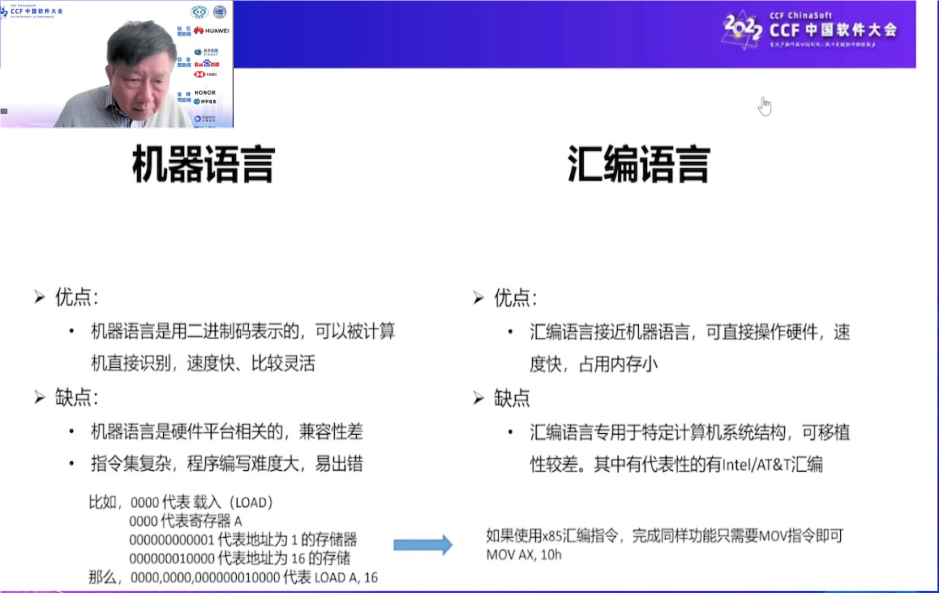This screenshot has height=593, width=939.
Task: Click line 000000000001 代表地址为 1 的存储器
Action: (x=243, y=540)
